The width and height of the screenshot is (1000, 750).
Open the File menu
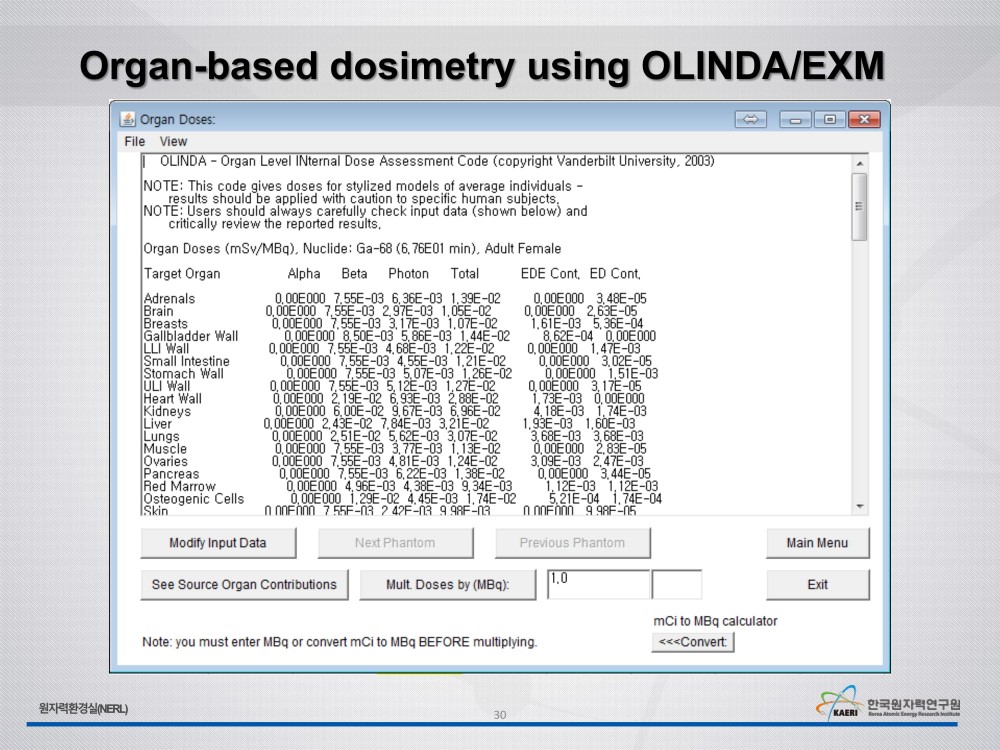[x=135, y=142]
